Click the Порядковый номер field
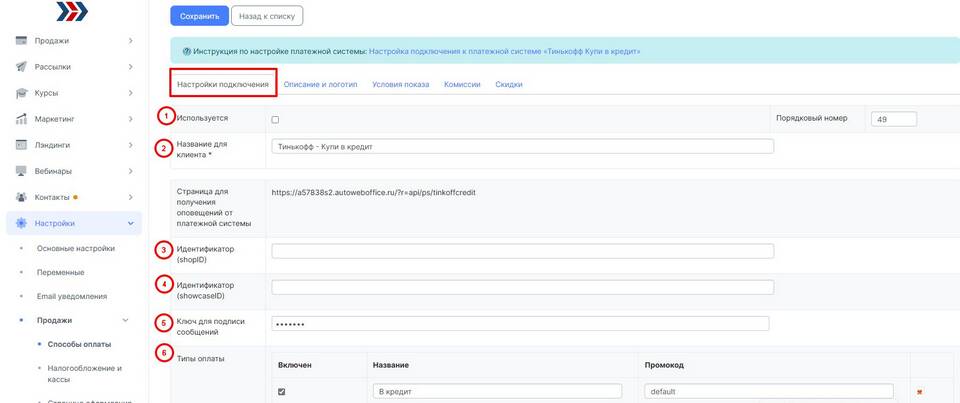The width and height of the screenshot is (960, 403). coord(894,119)
